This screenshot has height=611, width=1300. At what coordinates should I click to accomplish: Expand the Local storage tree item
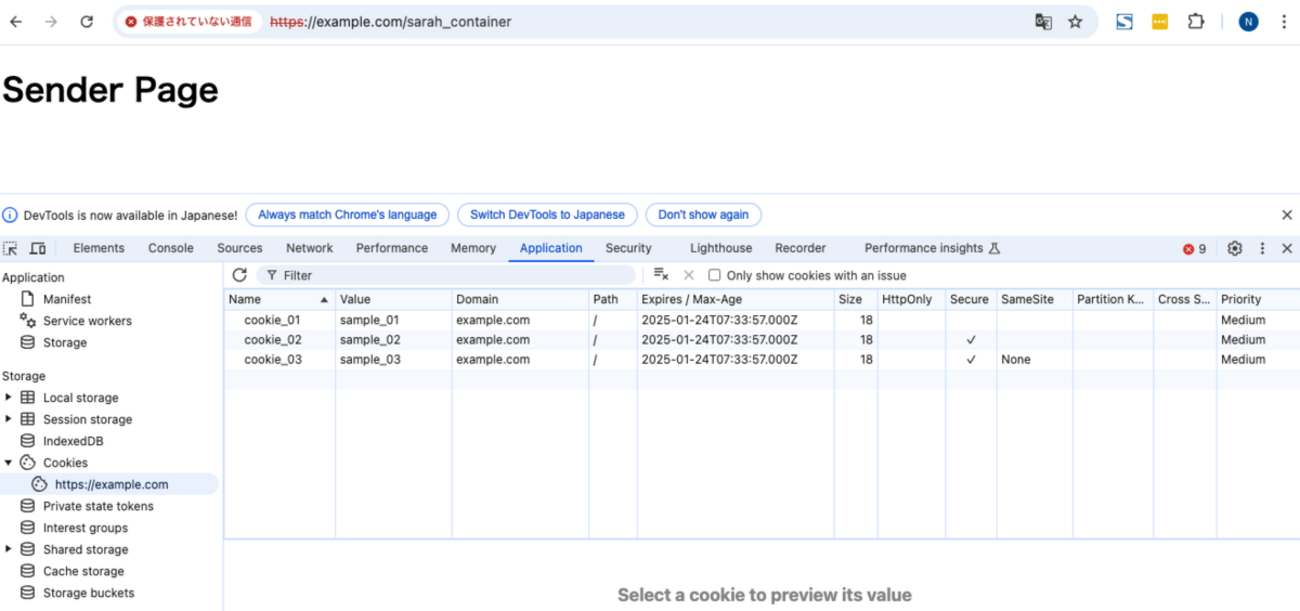point(9,398)
